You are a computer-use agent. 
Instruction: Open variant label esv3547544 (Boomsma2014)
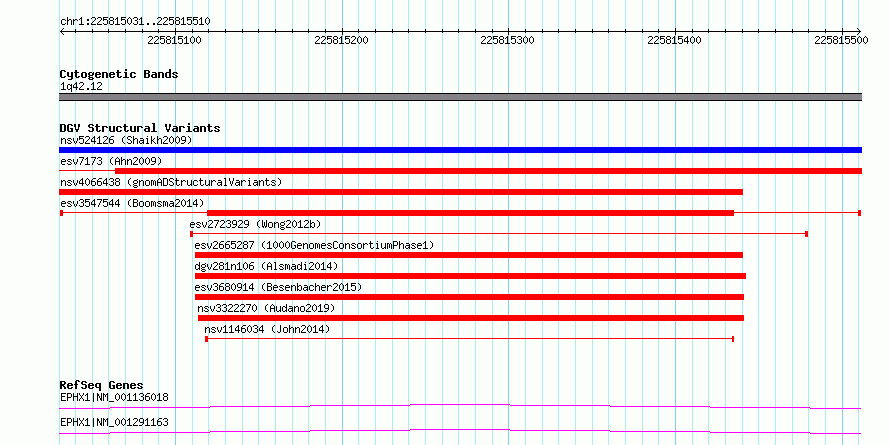click(132, 203)
